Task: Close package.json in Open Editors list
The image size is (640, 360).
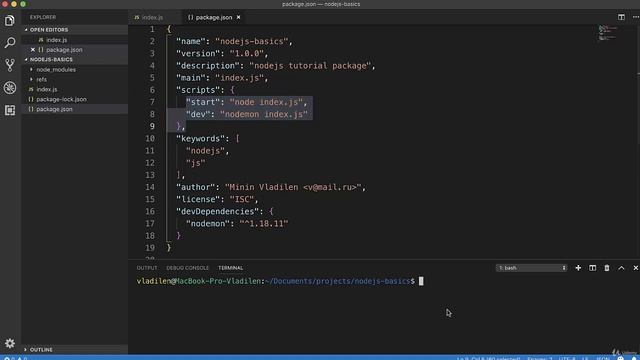Action: coord(33,50)
